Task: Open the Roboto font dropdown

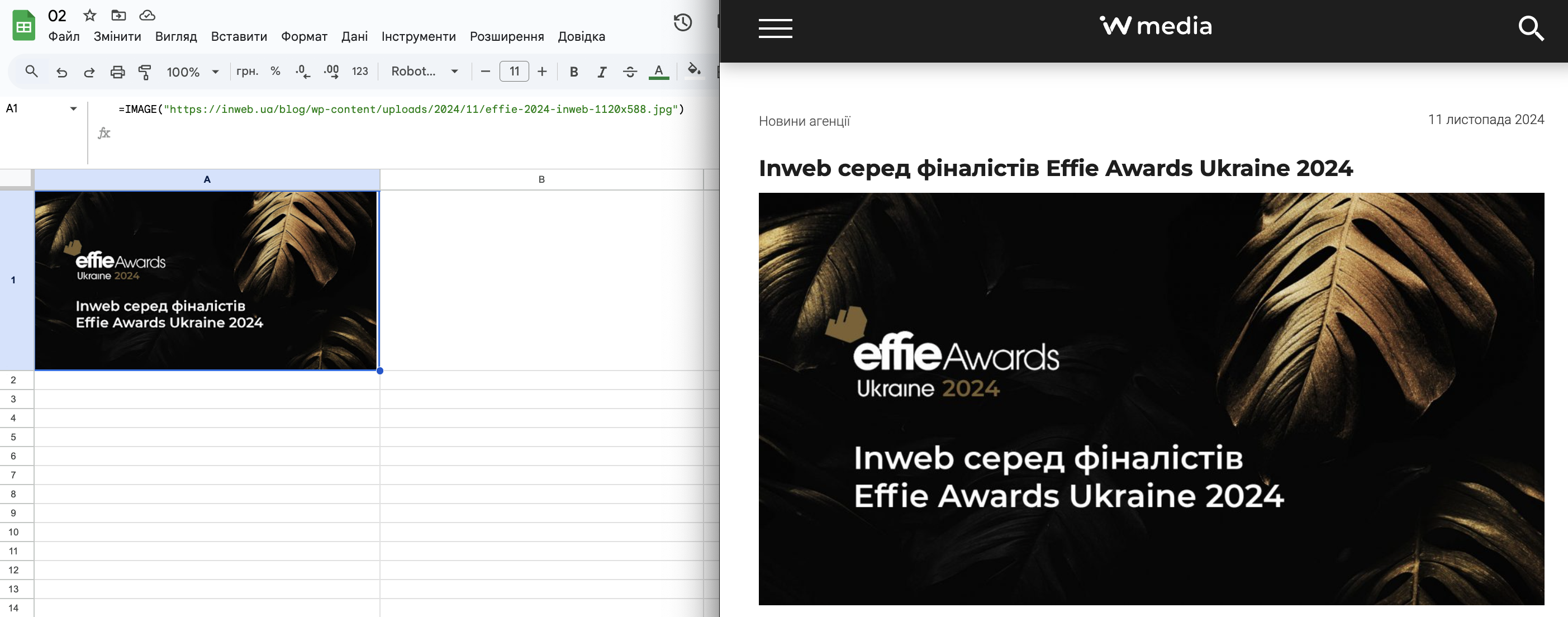Action: click(424, 71)
